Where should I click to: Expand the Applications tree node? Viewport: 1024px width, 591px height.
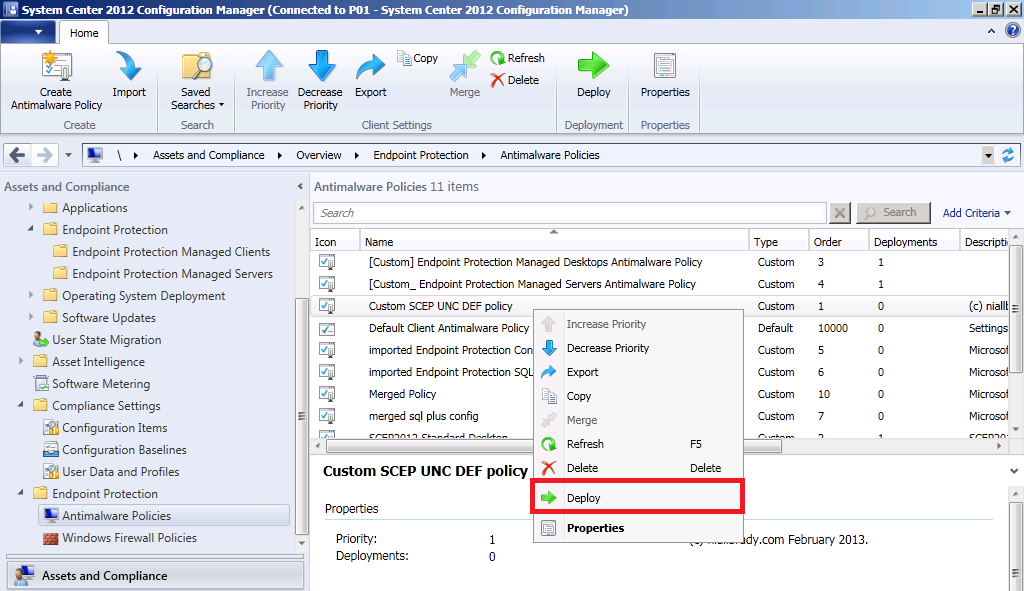[x=31, y=207]
